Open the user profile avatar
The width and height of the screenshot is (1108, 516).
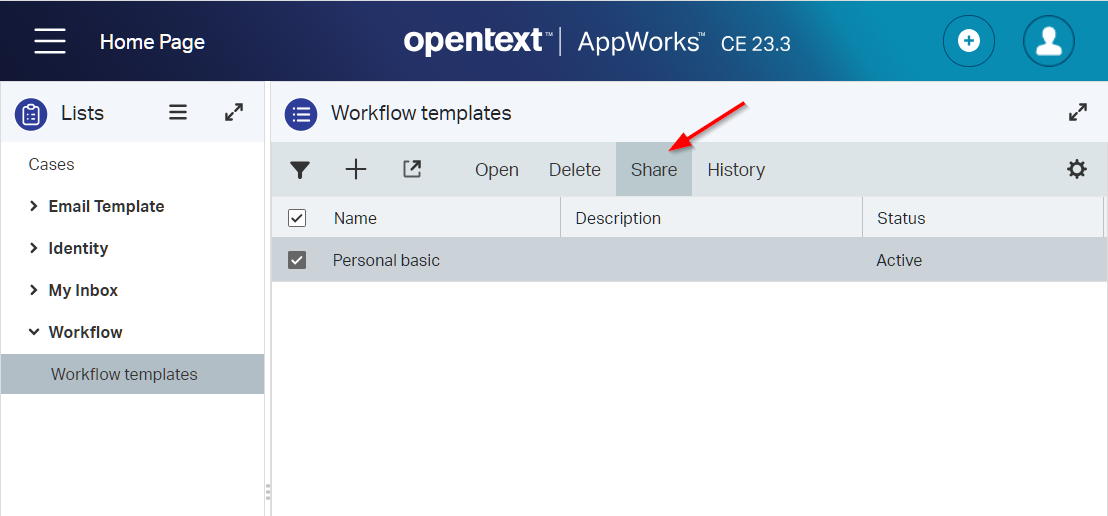click(1048, 41)
